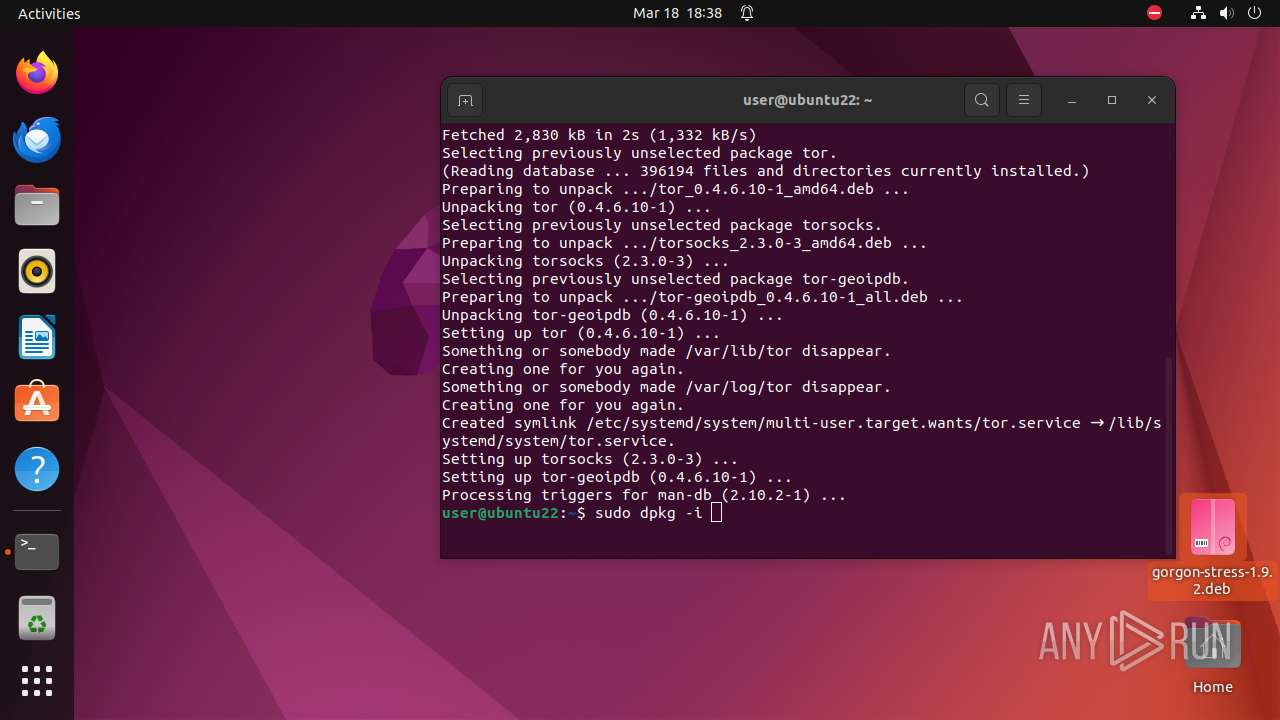Click the line 'Fetched 2,830 kB in 2s'

pyautogui.click(x=599, y=135)
